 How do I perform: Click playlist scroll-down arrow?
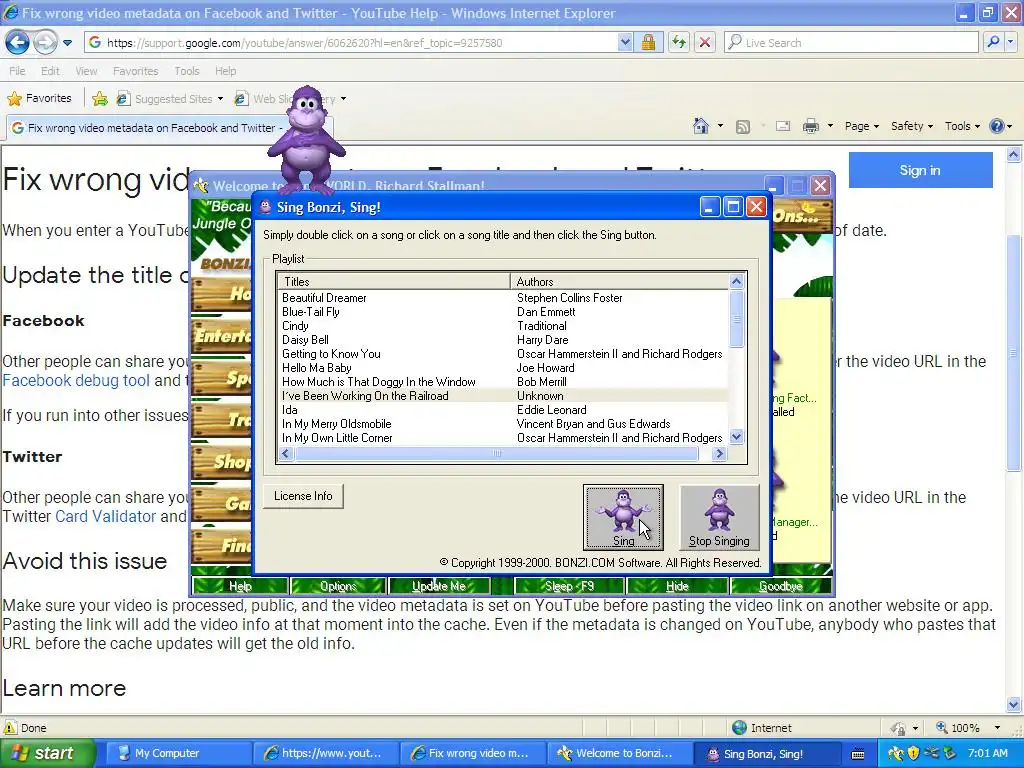736,437
